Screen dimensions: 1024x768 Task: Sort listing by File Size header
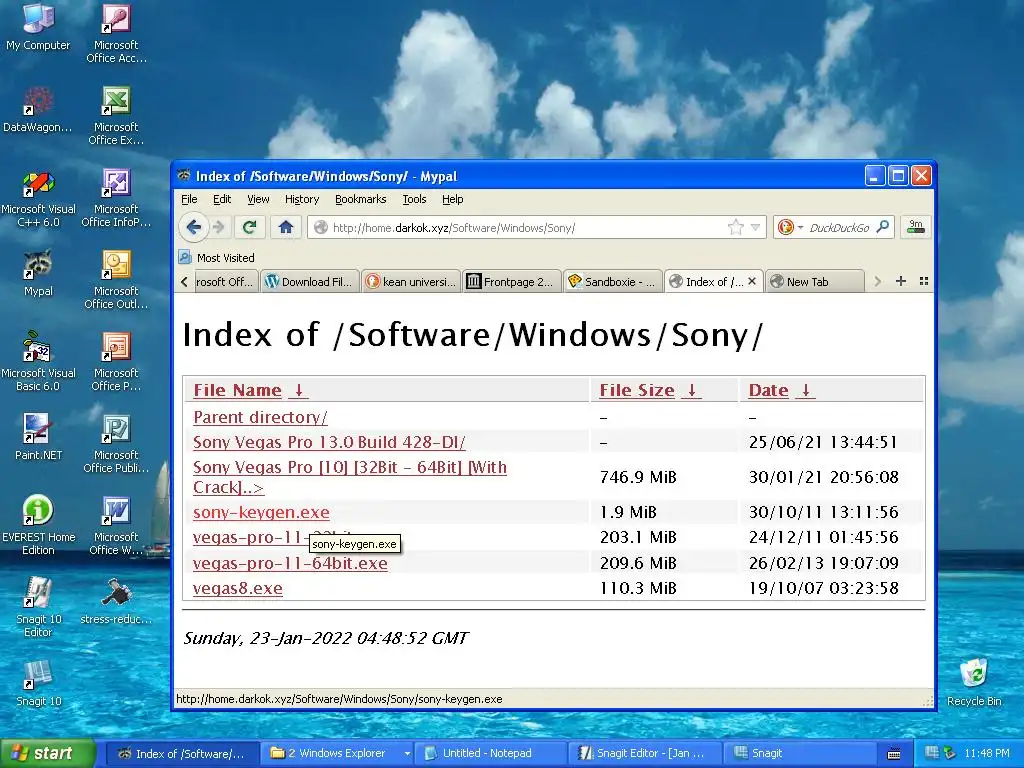649,390
